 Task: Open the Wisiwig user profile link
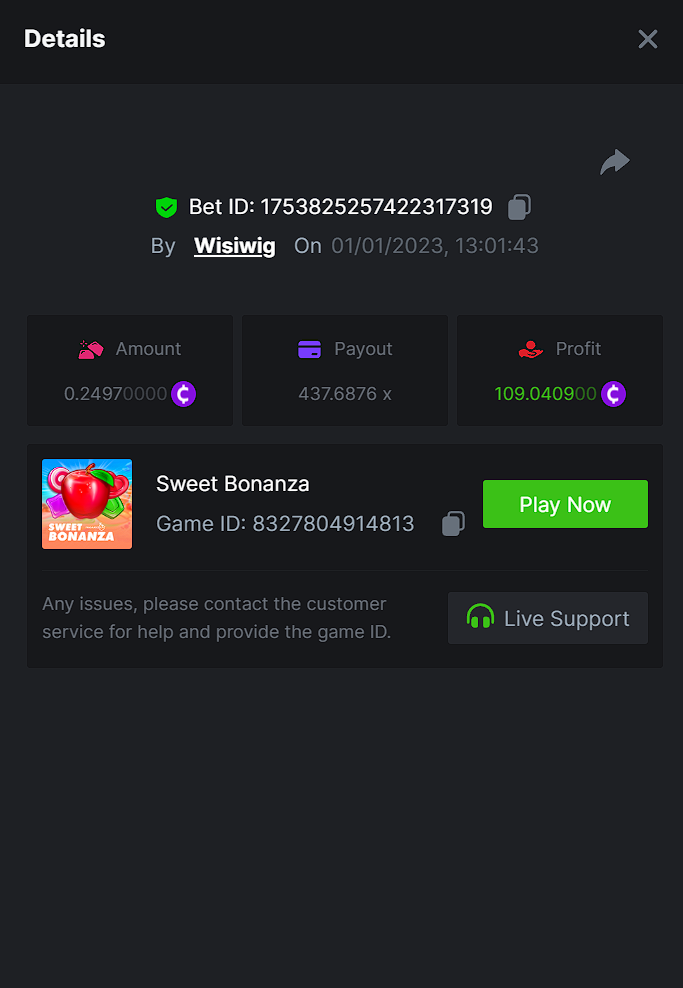[235, 246]
